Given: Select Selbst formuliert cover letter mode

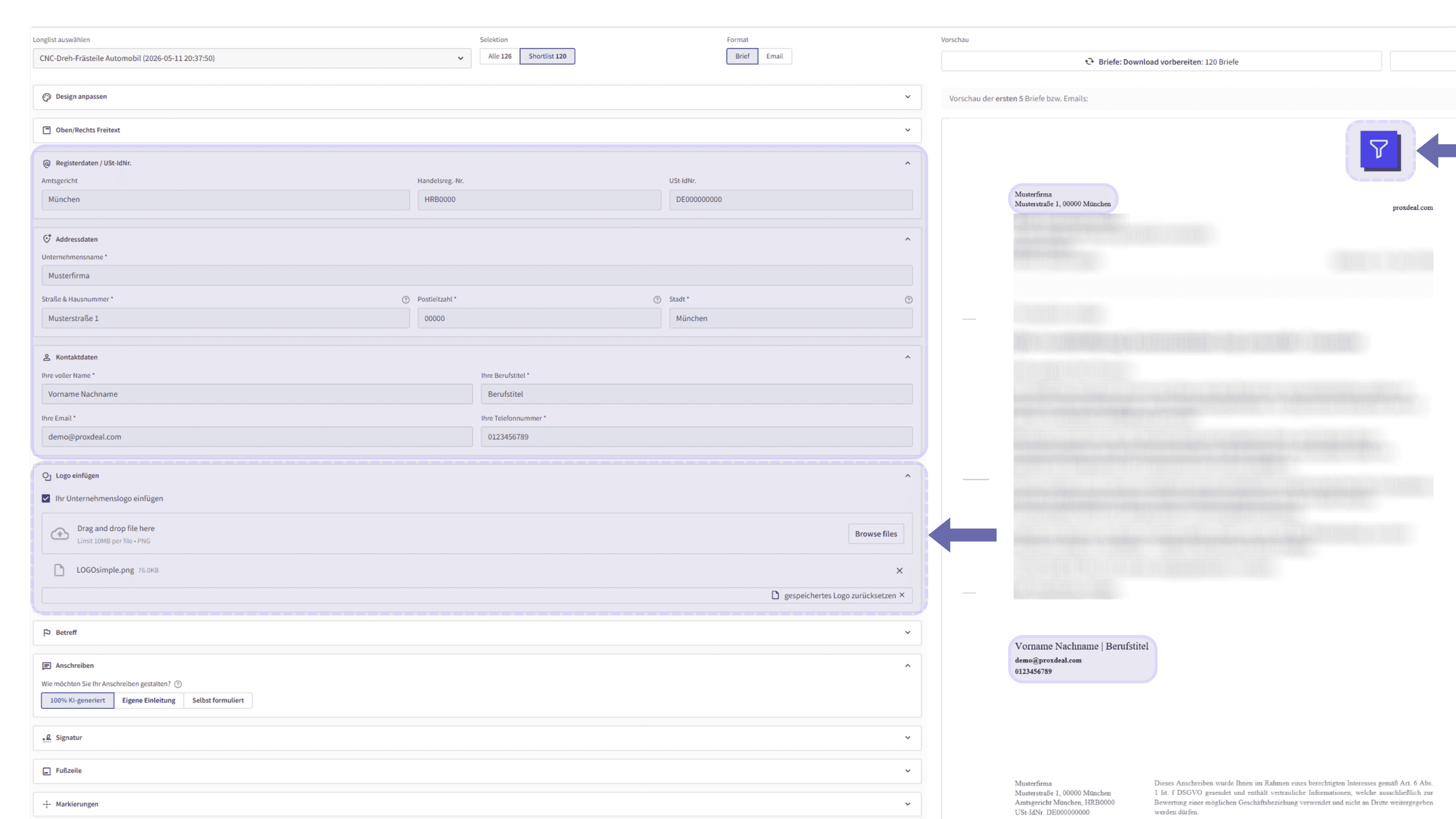Looking at the screenshot, I should (x=218, y=700).
